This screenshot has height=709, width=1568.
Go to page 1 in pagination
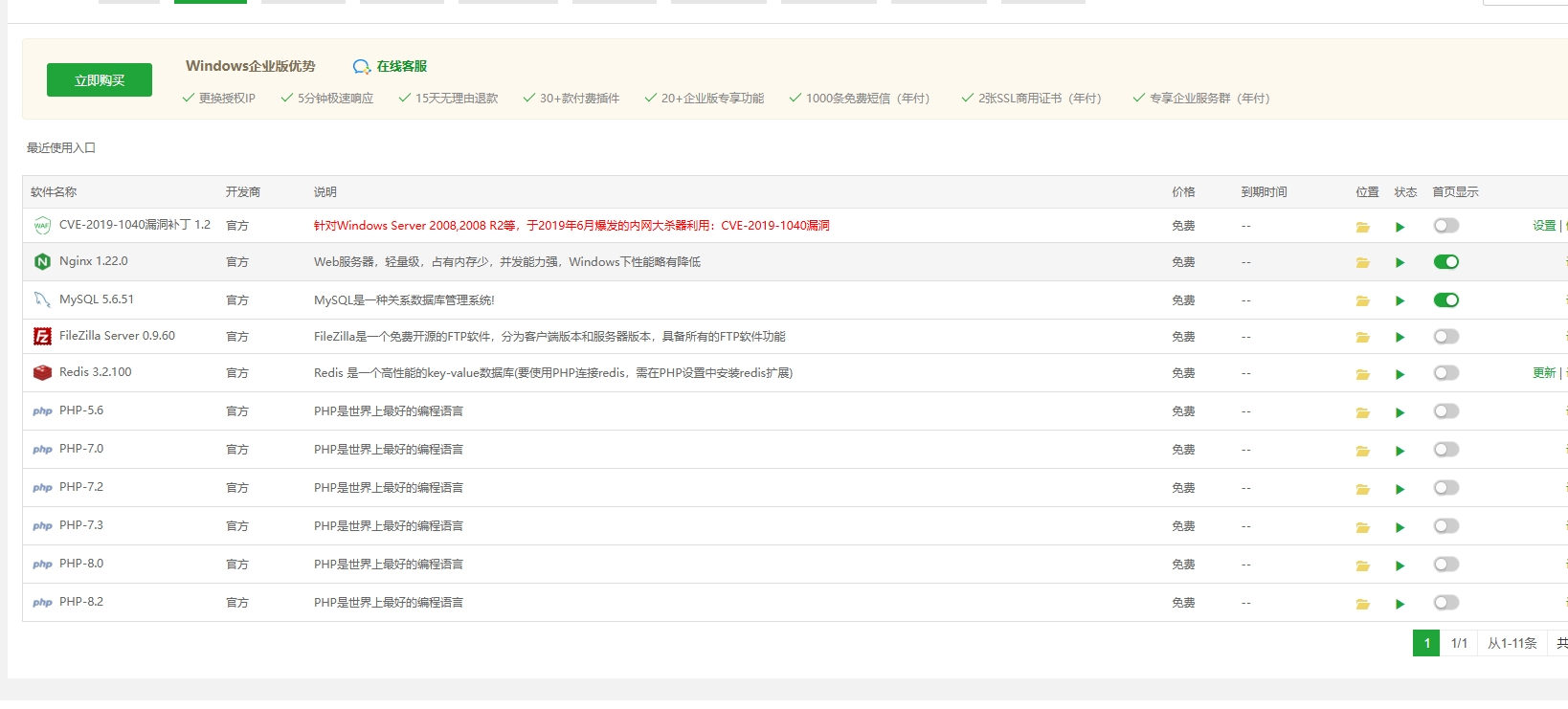pos(1426,643)
